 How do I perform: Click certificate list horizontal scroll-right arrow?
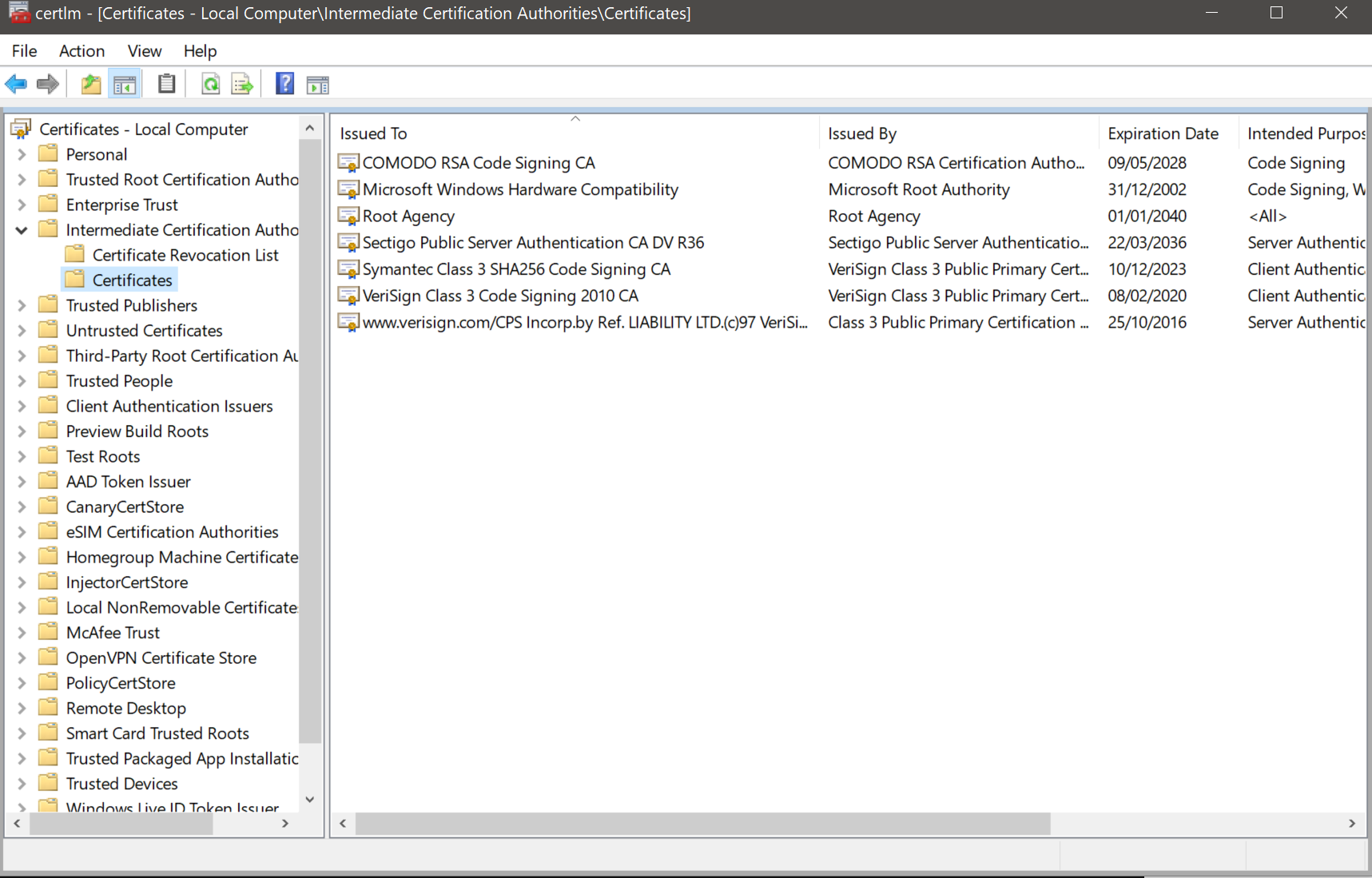(x=1352, y=823)
